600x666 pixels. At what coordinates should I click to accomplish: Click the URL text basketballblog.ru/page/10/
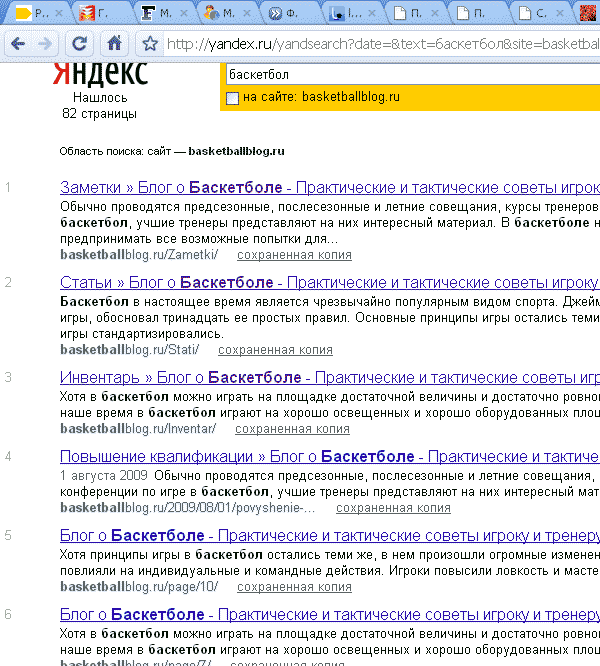click(x=139, y=587)
